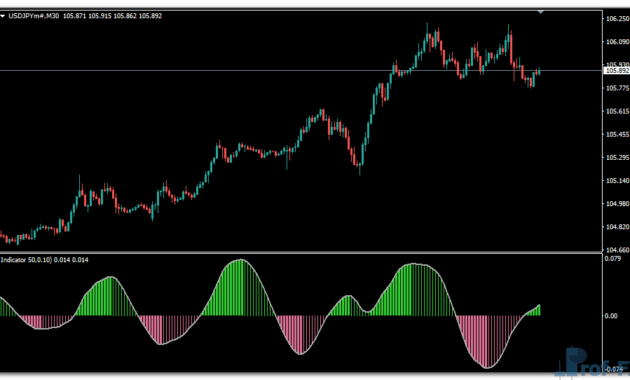Click the chart shift triangle marker at top

pos(541,12)
